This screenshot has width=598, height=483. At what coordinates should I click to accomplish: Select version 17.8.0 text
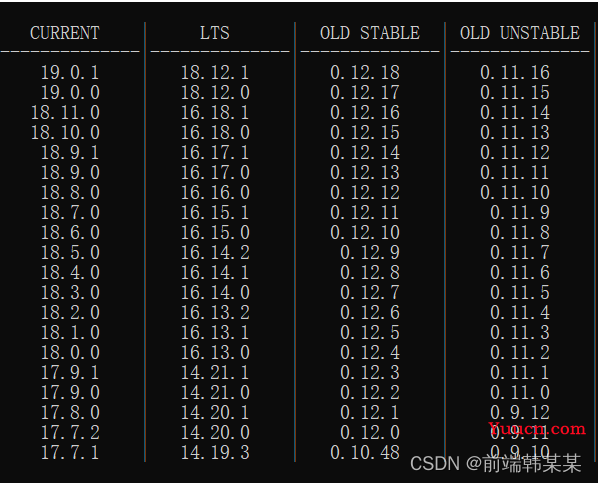pos(70,412)
